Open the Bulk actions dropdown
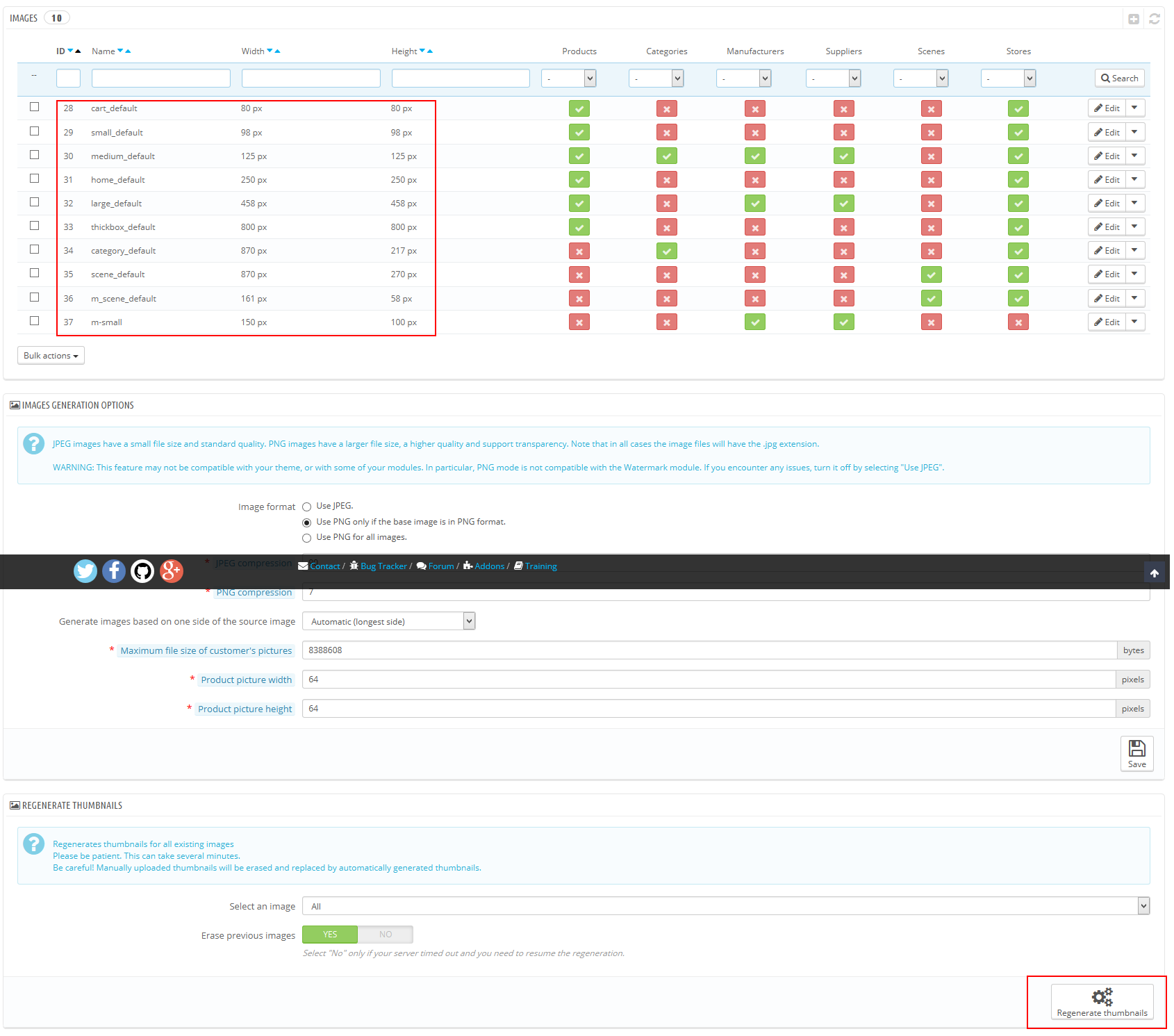This screenshot has height=1036, width=1174. (51, 356)
